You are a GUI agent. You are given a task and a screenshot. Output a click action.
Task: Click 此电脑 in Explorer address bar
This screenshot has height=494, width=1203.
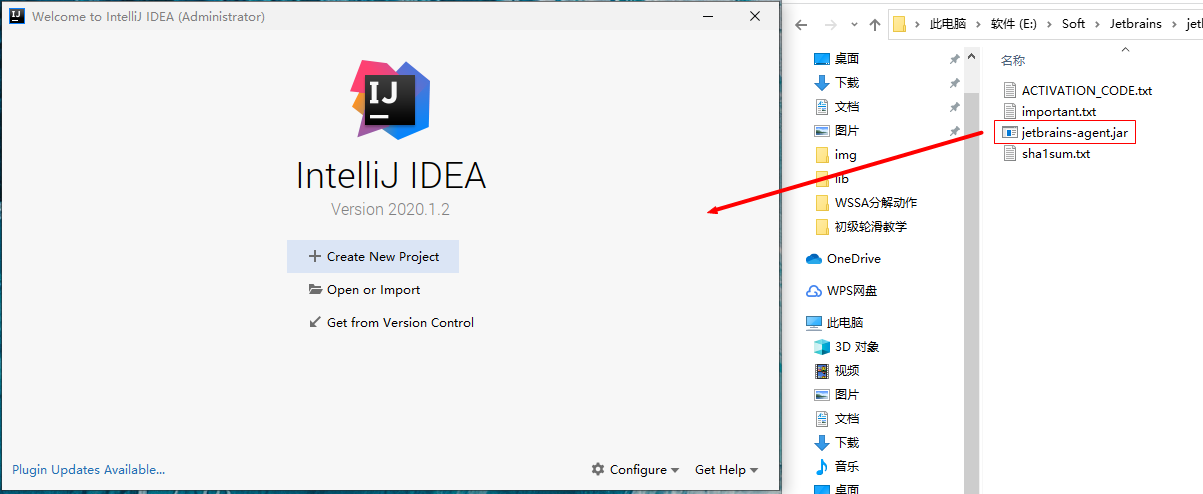coord(946,24)
